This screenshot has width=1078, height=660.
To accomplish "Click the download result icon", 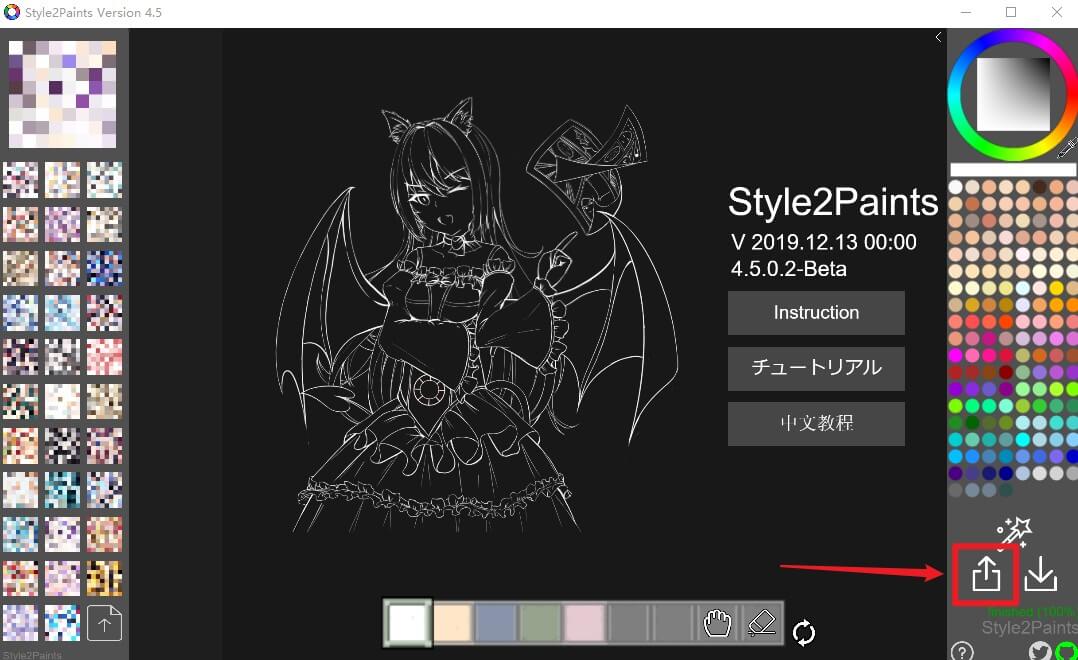I will [x=1040, y=573].
